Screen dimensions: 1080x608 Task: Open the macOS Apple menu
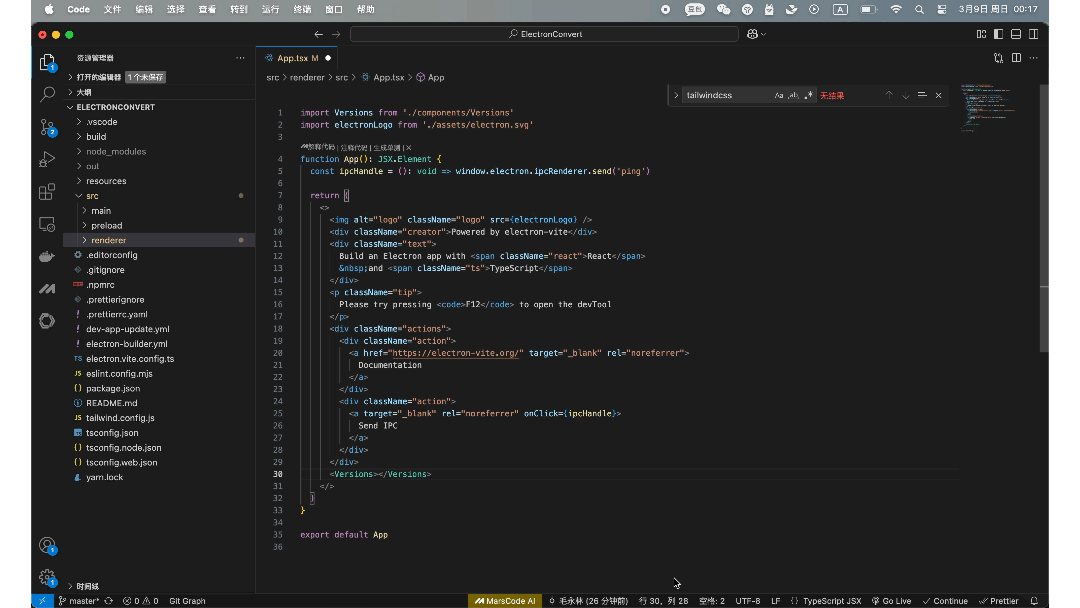pyautogui.click(x=49, y=10)
